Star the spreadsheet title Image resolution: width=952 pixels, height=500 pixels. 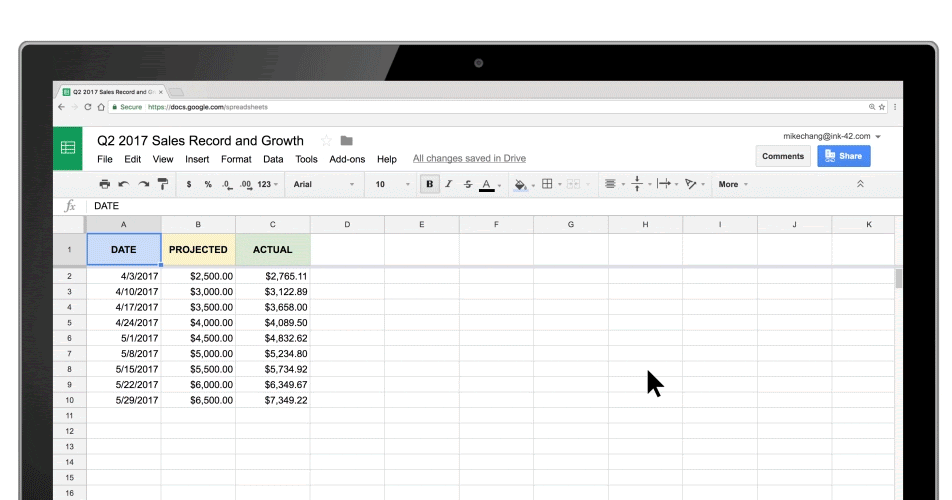[326, 141]
